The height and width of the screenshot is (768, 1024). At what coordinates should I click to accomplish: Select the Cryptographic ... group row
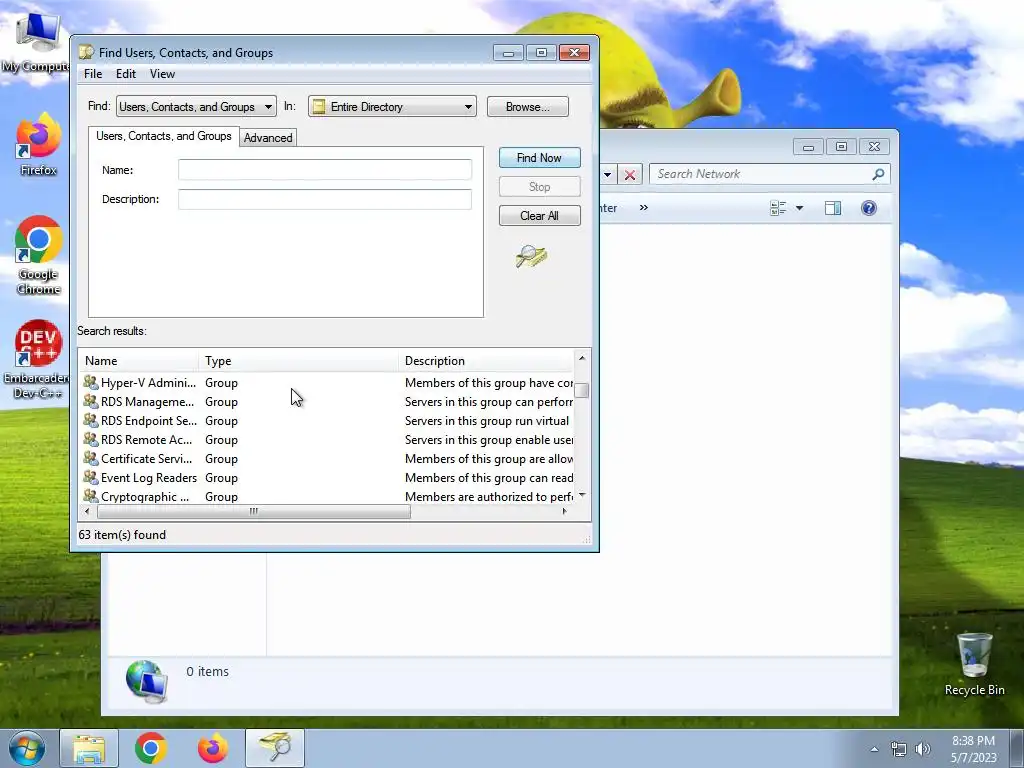pyautogui.click(x=327, y=496)
